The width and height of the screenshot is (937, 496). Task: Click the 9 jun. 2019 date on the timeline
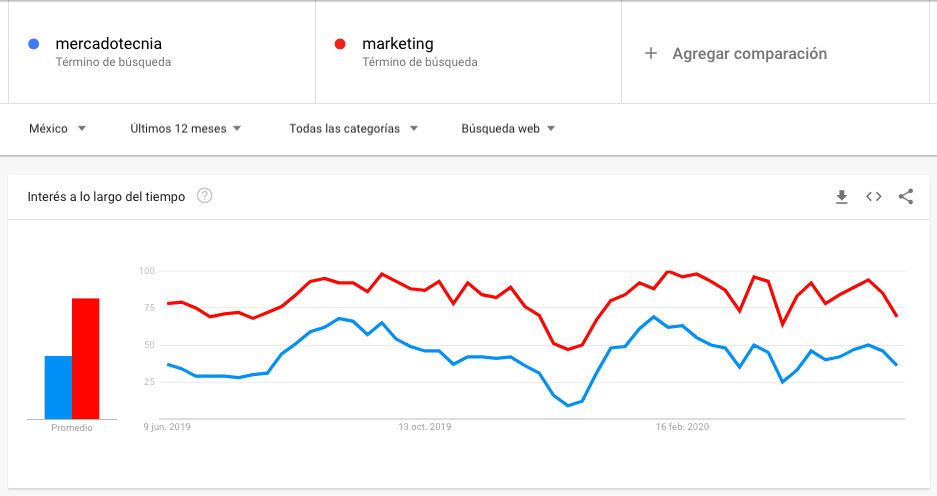coord(166,427)
